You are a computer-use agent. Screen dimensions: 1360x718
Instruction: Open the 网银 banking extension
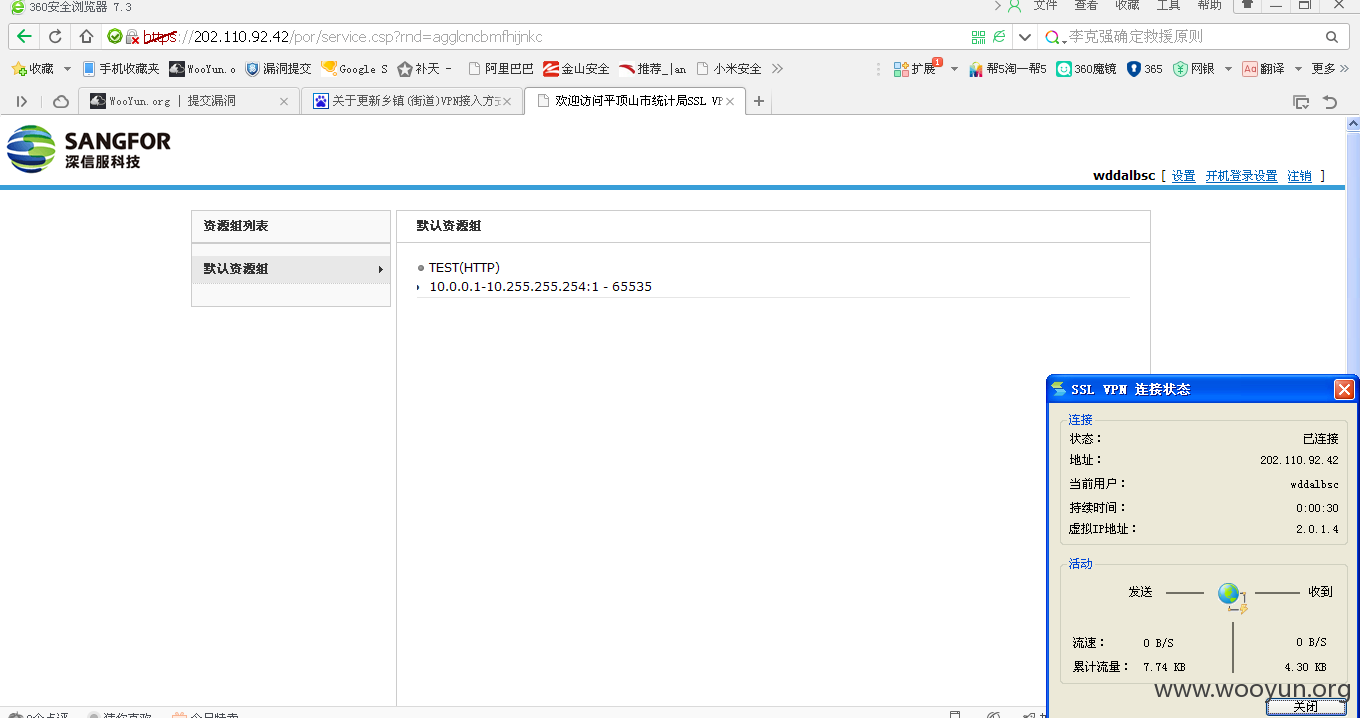click(1194, 69)
